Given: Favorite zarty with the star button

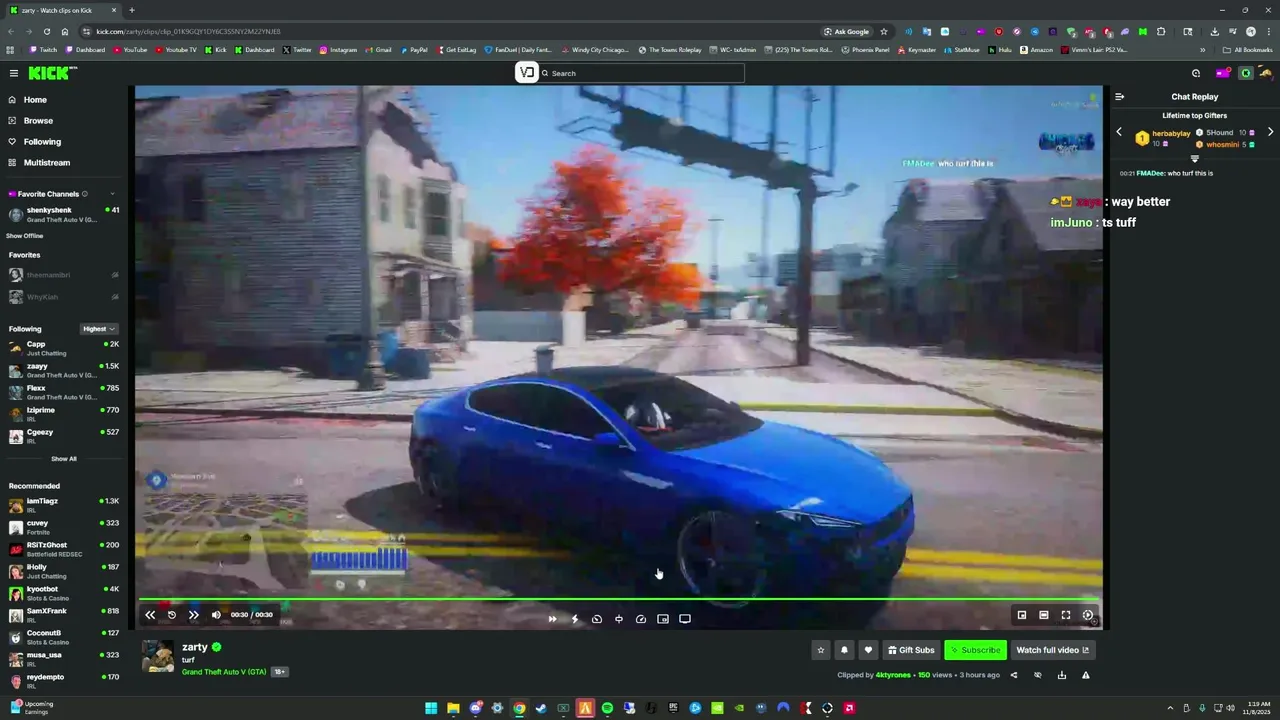Looking at the screenshot, I should 821,650.
